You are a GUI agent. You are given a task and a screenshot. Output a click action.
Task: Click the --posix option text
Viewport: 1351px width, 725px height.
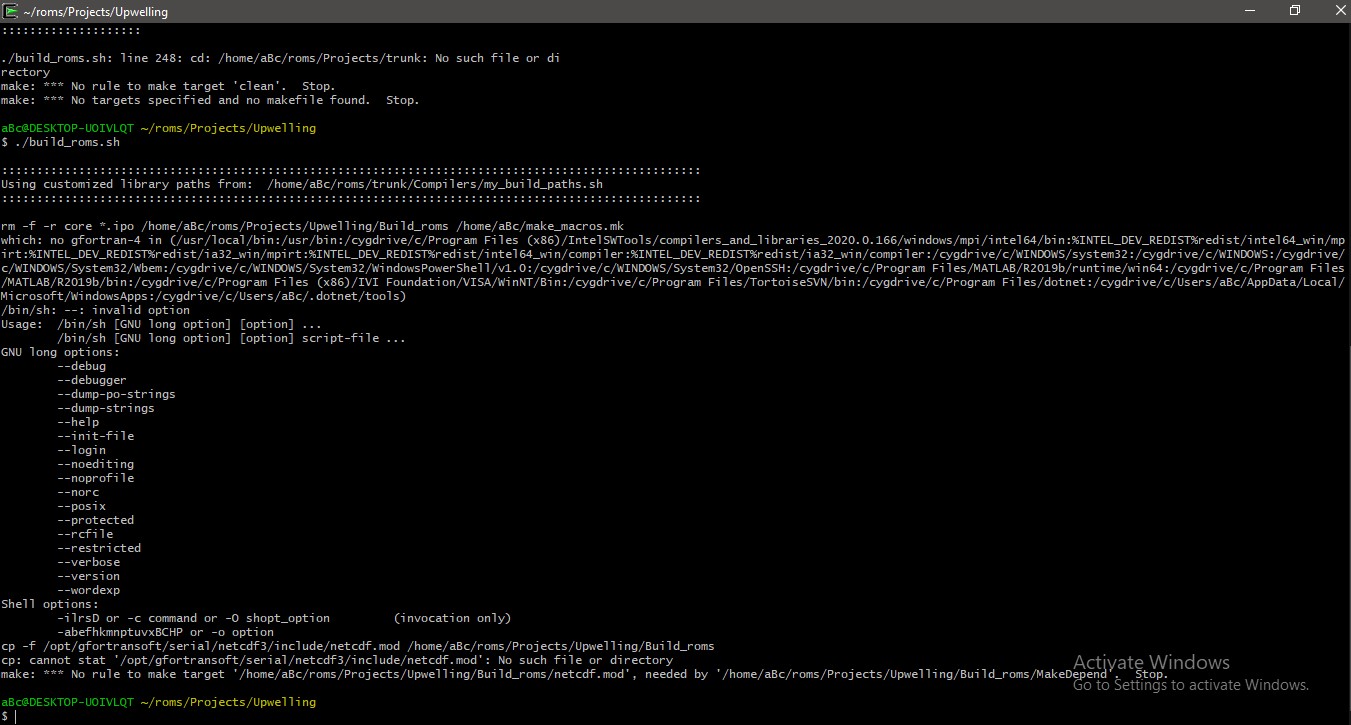tap(81, 506)
